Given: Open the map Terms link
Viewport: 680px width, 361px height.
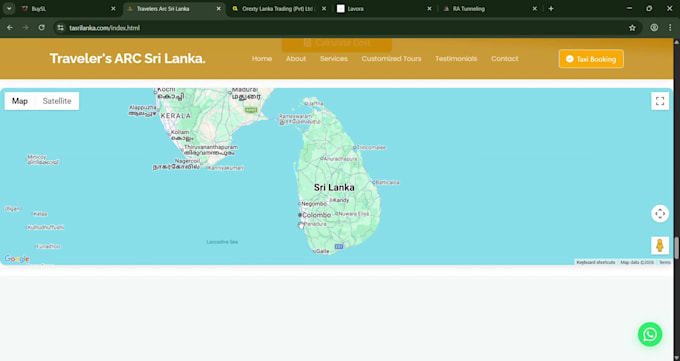Looking at the screenshot, I should [x=664, y=263].
